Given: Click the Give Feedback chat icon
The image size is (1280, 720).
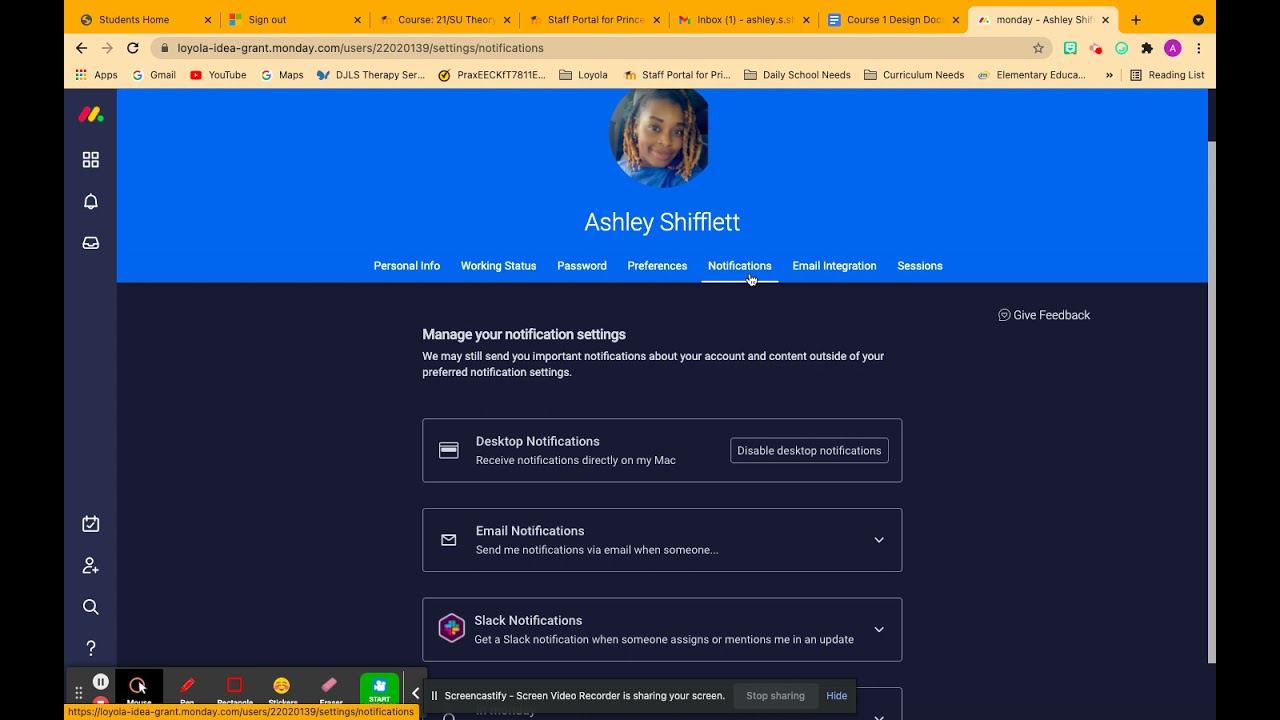Looking at the screenshot, I should pyautogui.click(x=1004, y=315).
